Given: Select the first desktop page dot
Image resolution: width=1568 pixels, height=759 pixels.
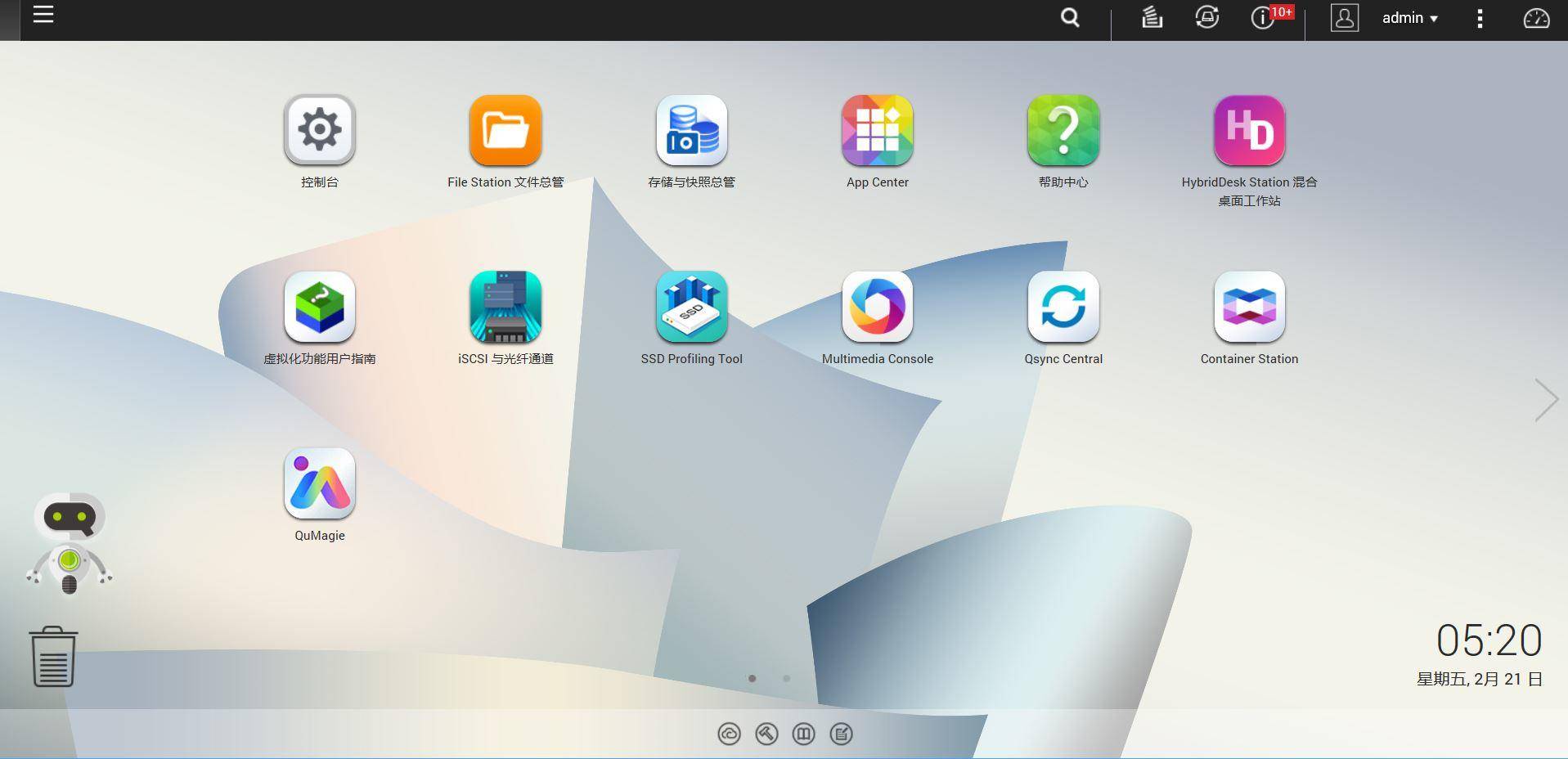Looking at the screenshot, I should 753,678.
